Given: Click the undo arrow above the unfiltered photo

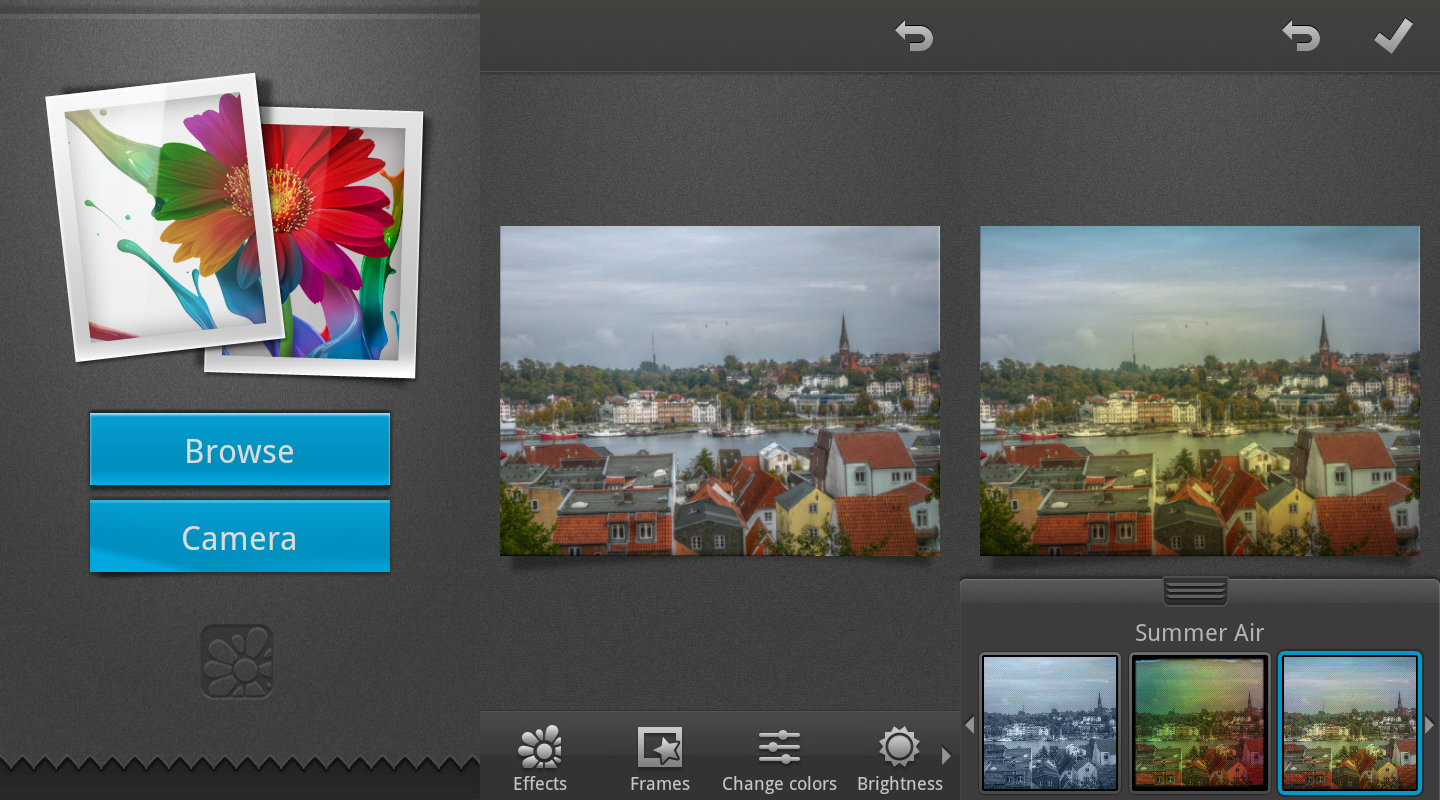Looking at the screenshot, I should 914,38.
